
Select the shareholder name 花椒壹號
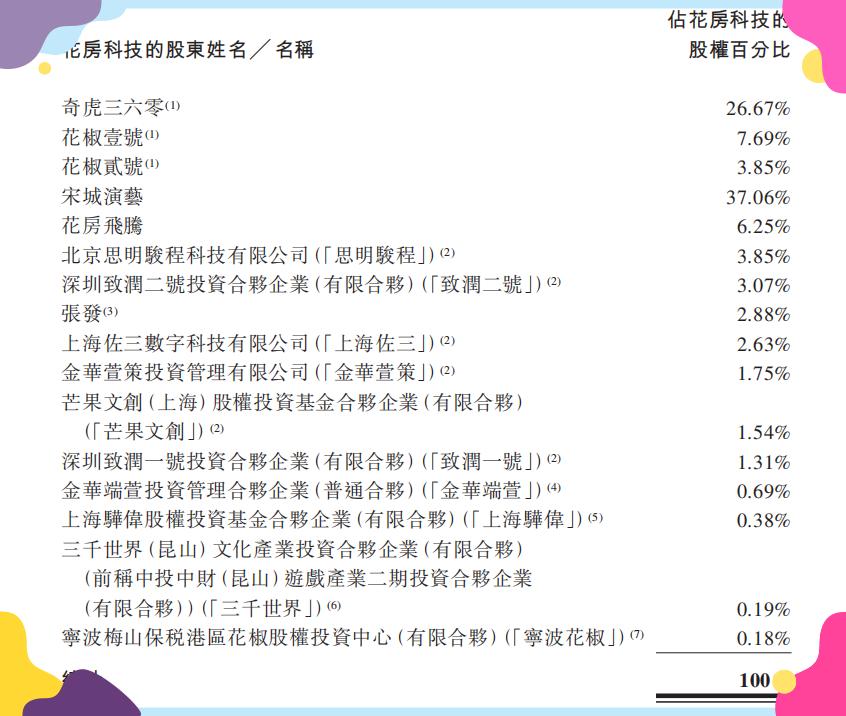[103, 137]
